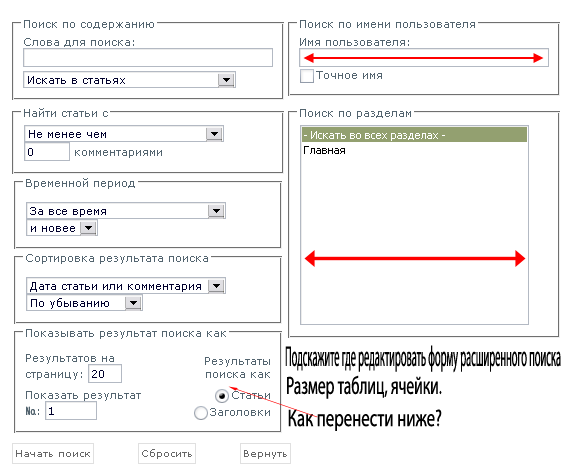Screen dimensions: 563x469
Task: Select the 'Заголовки' radio button
Action: coord(201,413)
